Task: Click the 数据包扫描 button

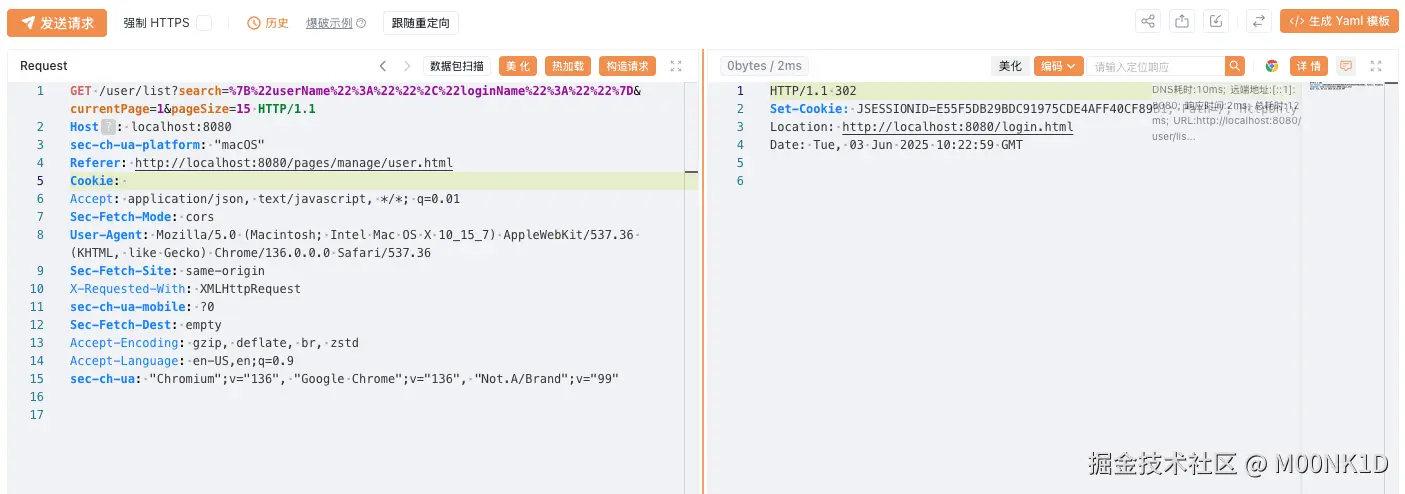Action: point(457,66)
